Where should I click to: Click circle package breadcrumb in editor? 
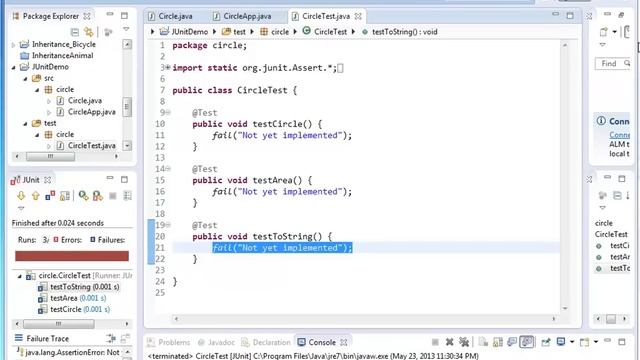(280, 32)
